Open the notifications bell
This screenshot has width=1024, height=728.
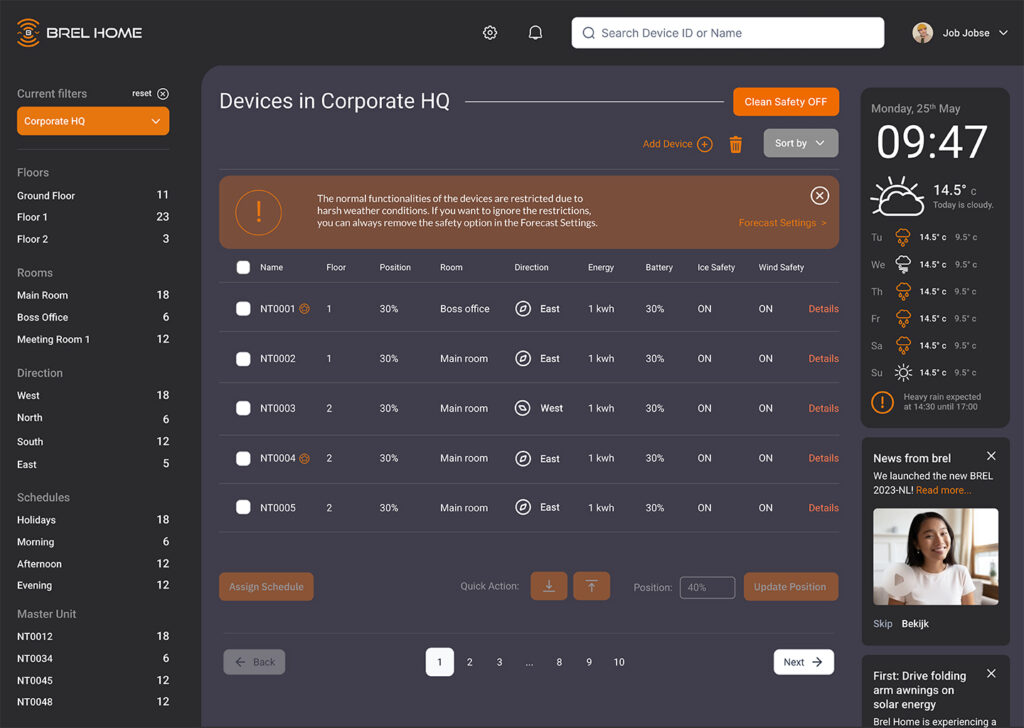pyautogui.click(x=535, y=33)
